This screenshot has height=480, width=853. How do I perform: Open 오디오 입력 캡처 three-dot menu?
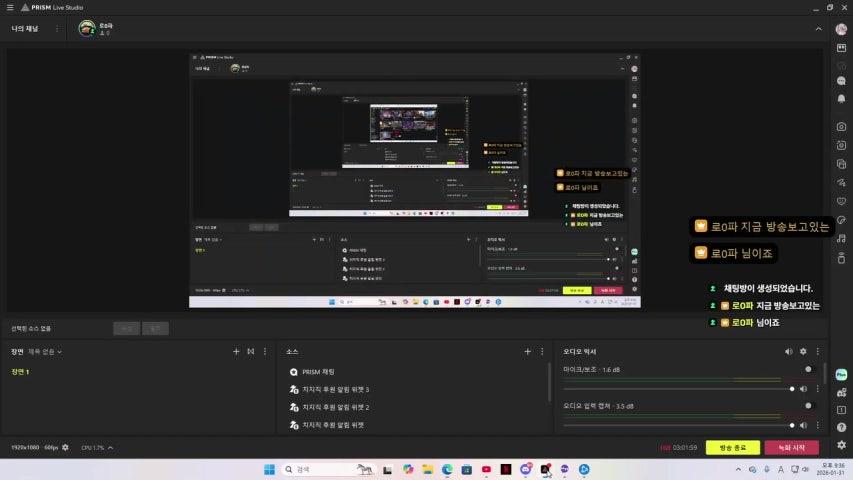[818, 425]
